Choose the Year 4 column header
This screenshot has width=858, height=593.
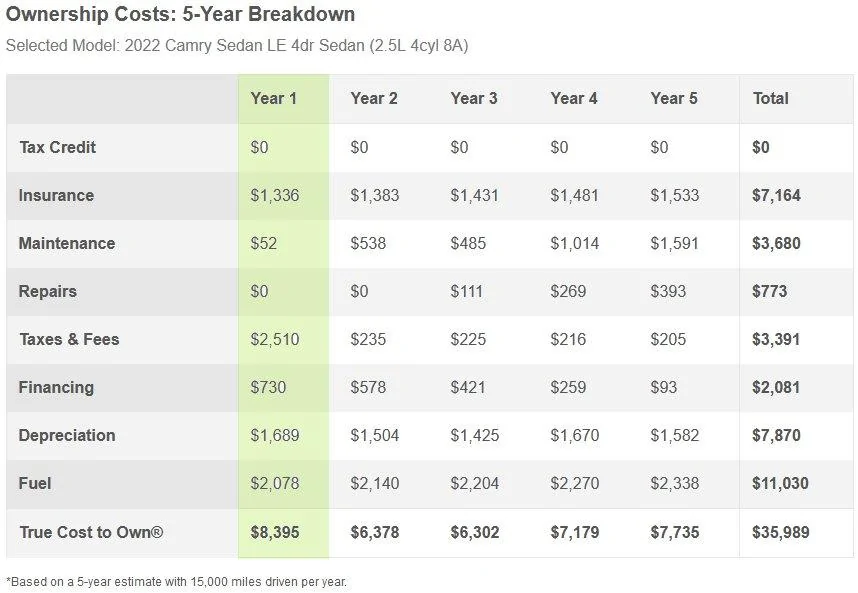573,98
